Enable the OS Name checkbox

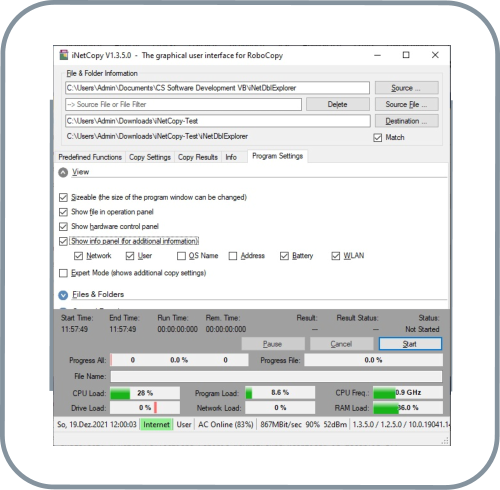(x=181, y=256)
